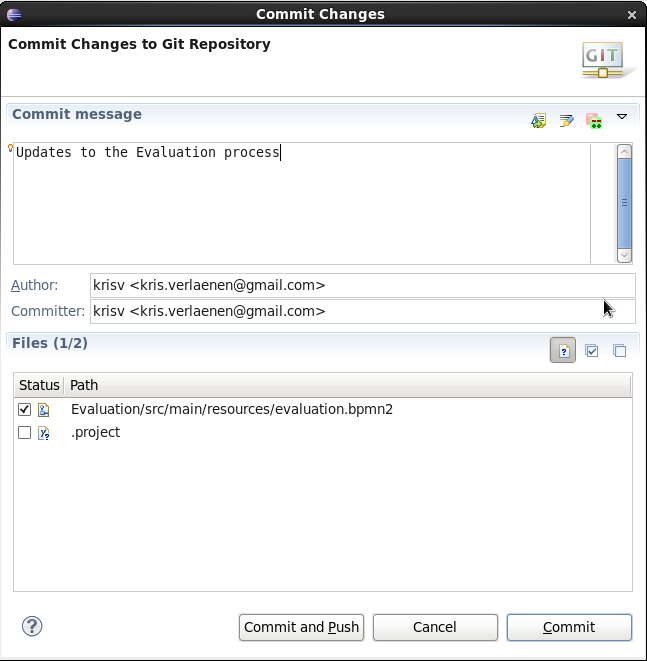Sort files by the Status column header

pos(39,385)
